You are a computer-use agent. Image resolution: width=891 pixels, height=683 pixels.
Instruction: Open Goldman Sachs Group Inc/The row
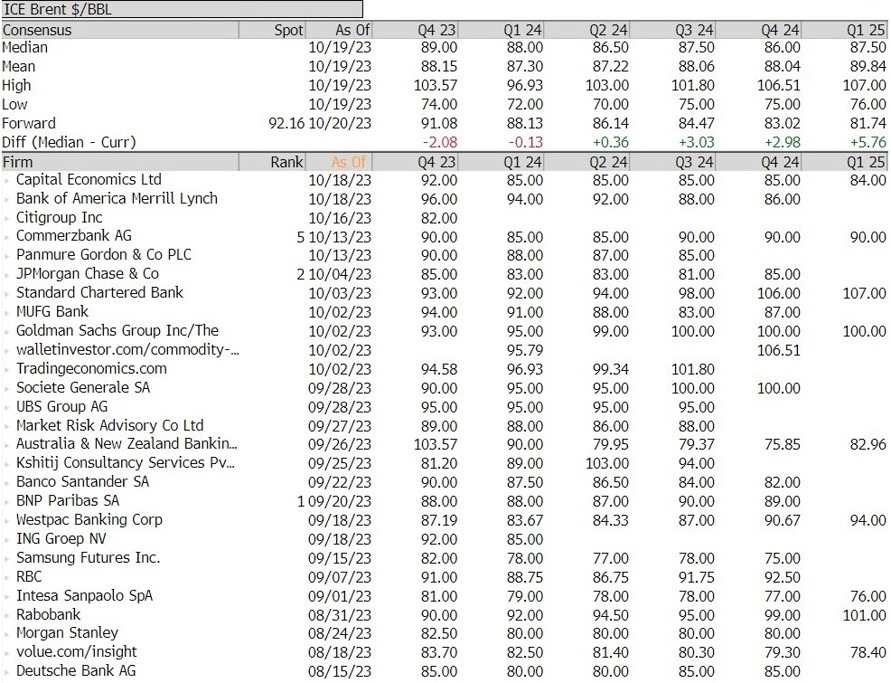pos(117,331)
